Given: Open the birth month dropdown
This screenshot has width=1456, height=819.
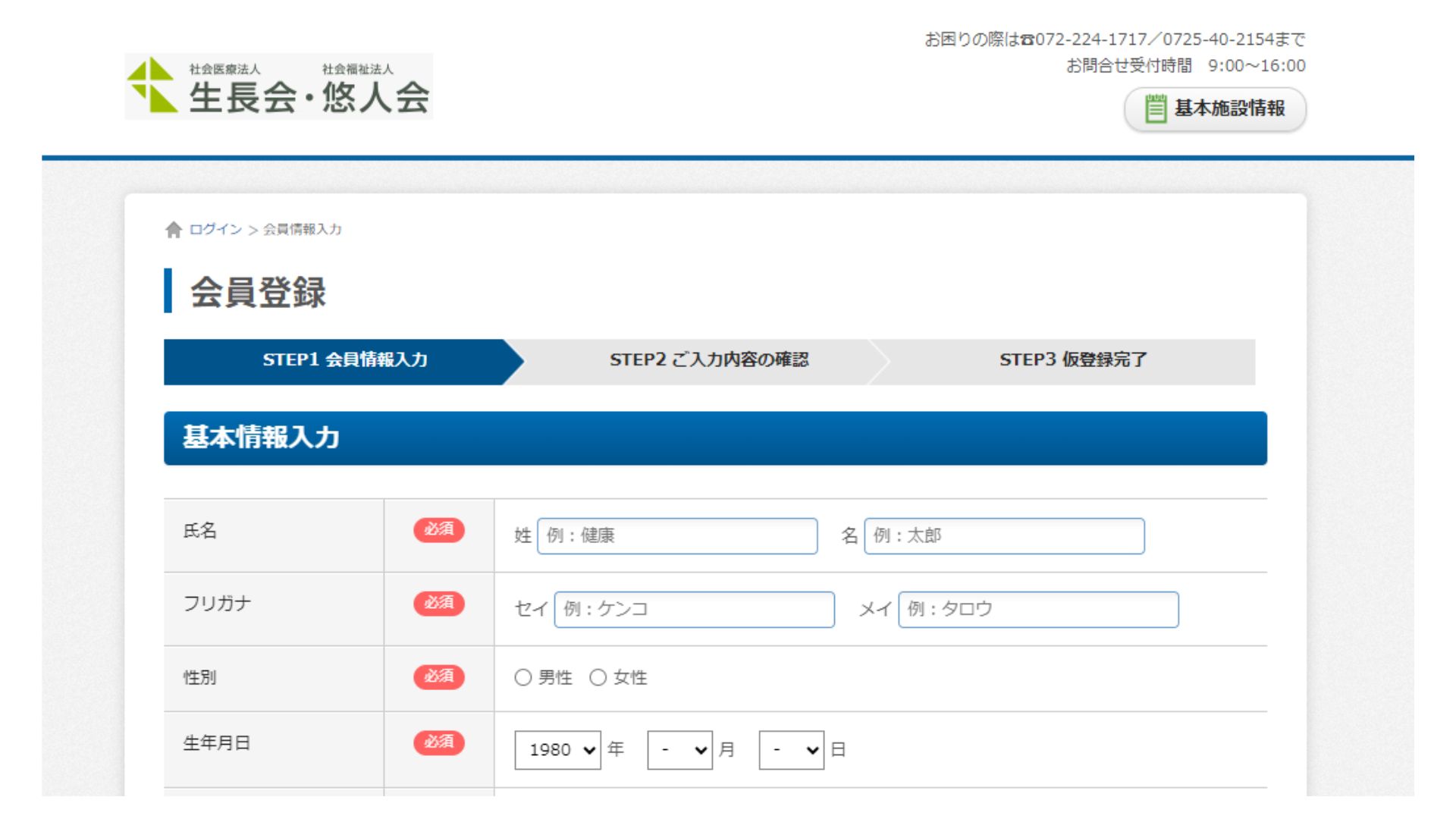Looking at the screenshot, I should [x=679, y=750].
